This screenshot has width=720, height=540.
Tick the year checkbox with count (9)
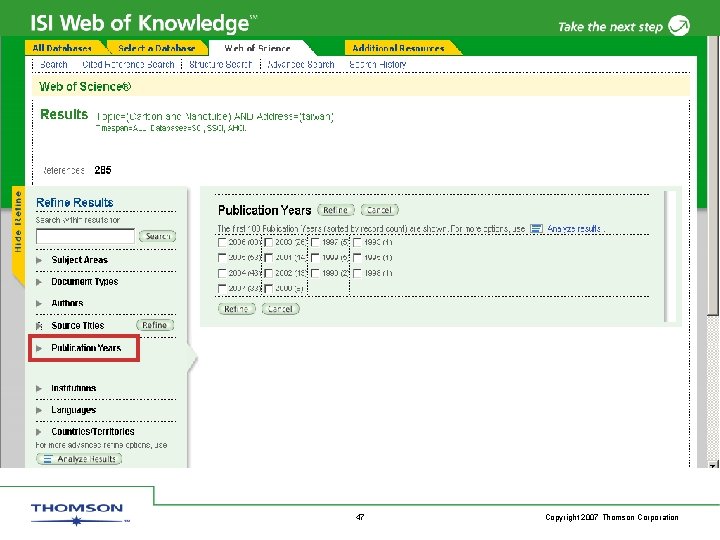coord(269,288)
